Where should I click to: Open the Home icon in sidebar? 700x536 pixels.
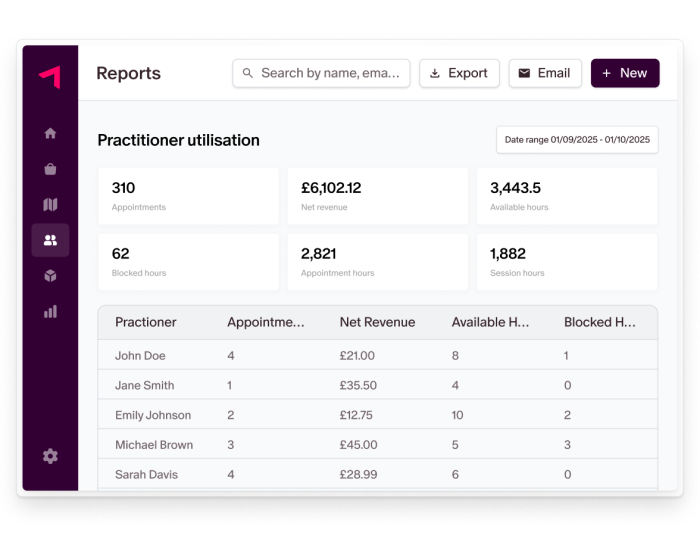(50, 133)
